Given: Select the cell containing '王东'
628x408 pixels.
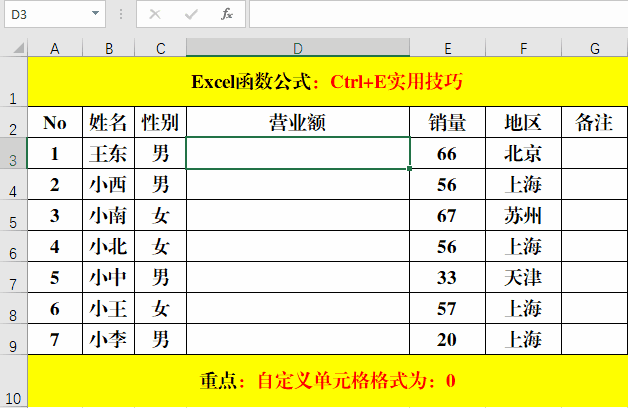Looking at the screenshot, I should point(109,153).
